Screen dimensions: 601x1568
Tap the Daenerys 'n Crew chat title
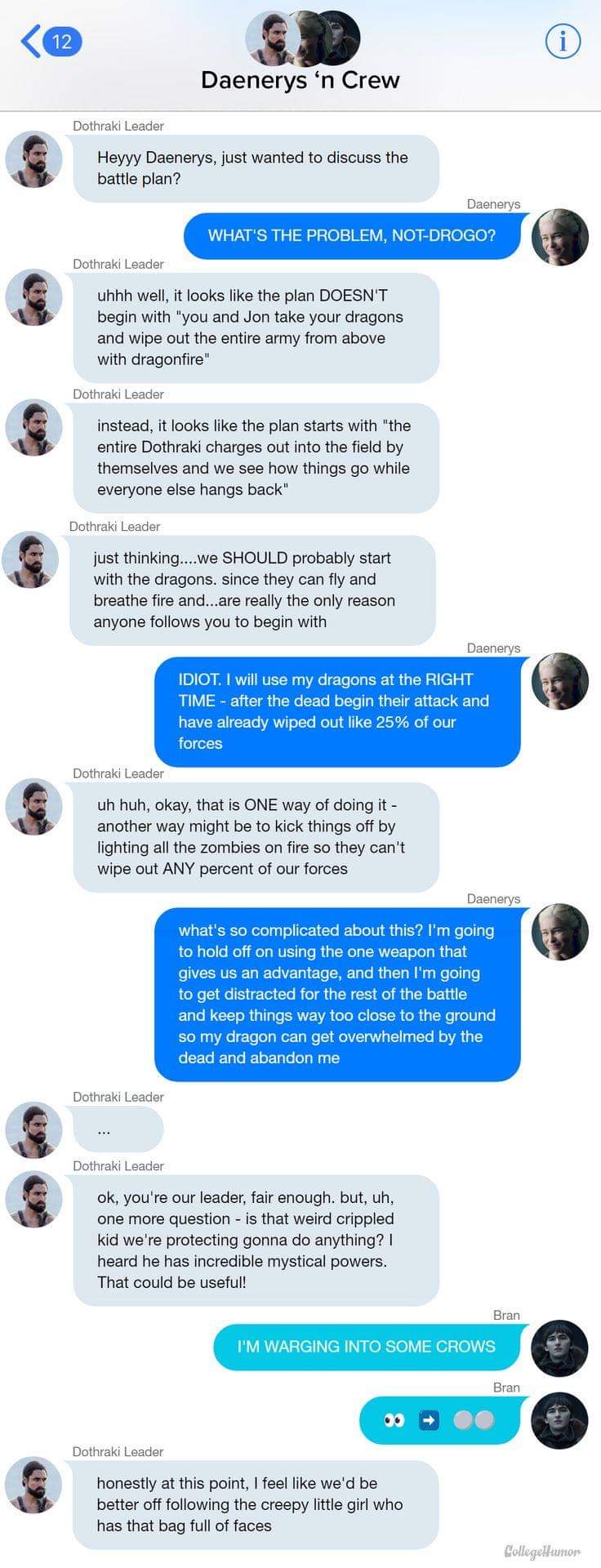coord(300,80)
